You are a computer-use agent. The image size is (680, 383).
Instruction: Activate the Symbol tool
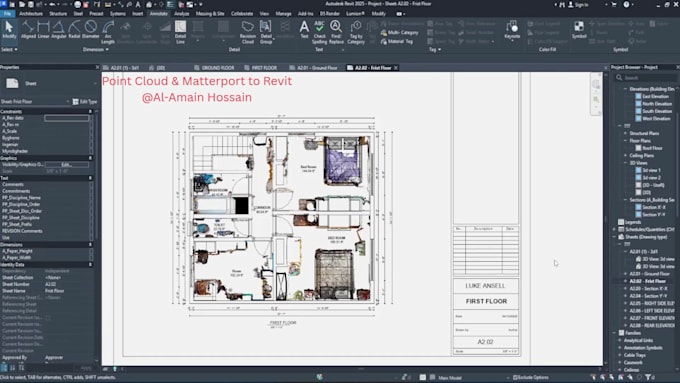coord(579,30)
